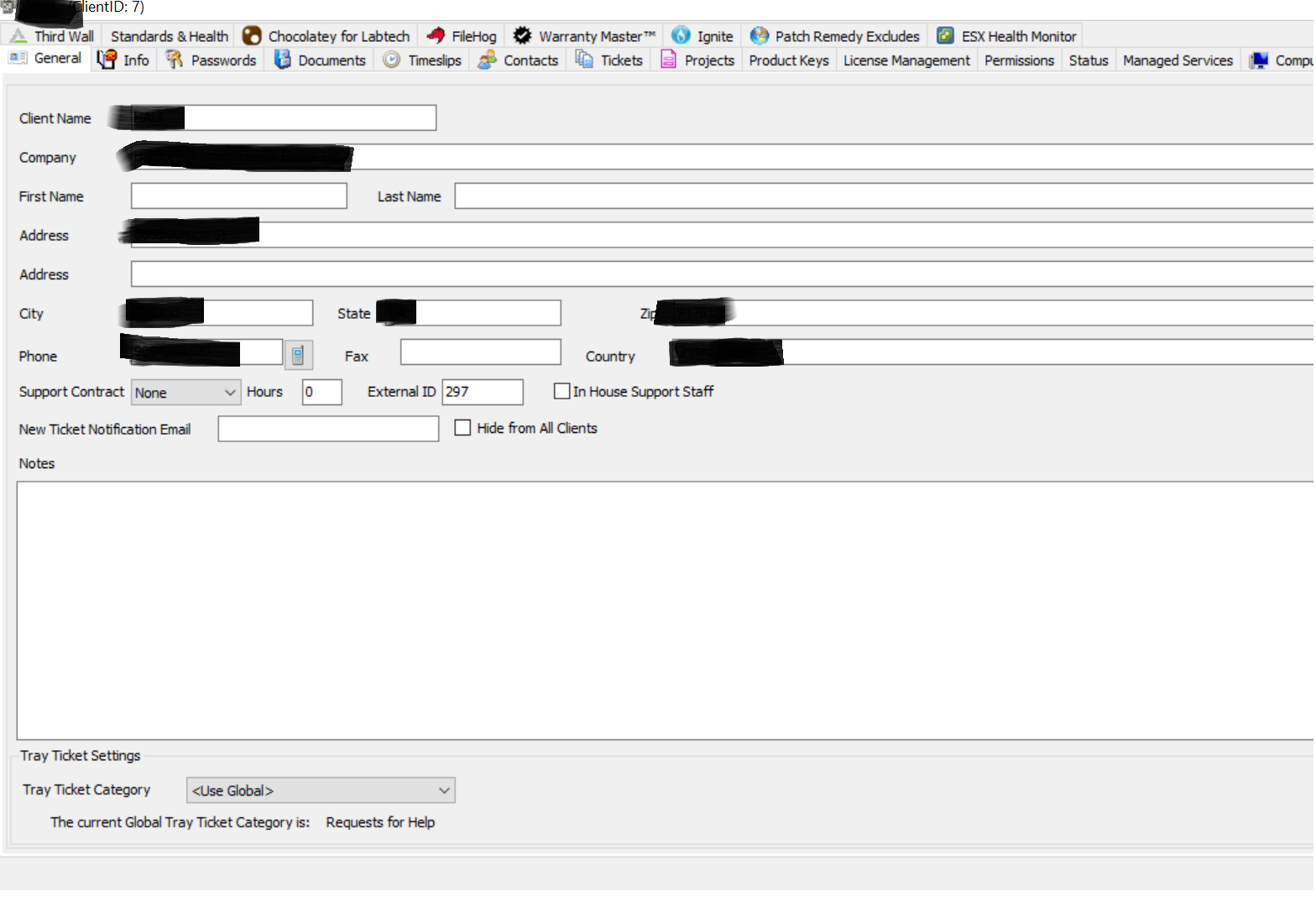Click the FileHog tab icon
The image size is (1316, 907).
436,36
